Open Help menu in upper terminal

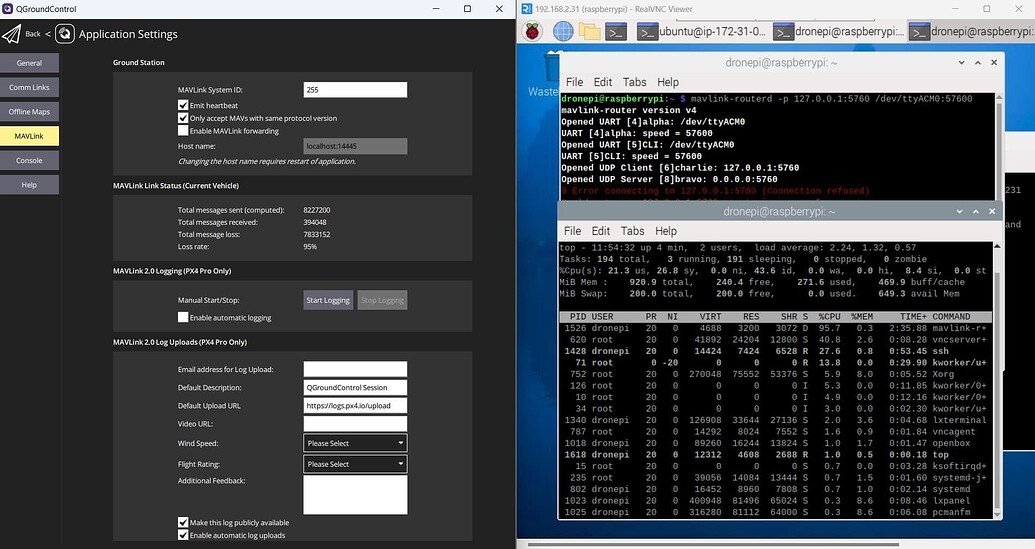668,82
